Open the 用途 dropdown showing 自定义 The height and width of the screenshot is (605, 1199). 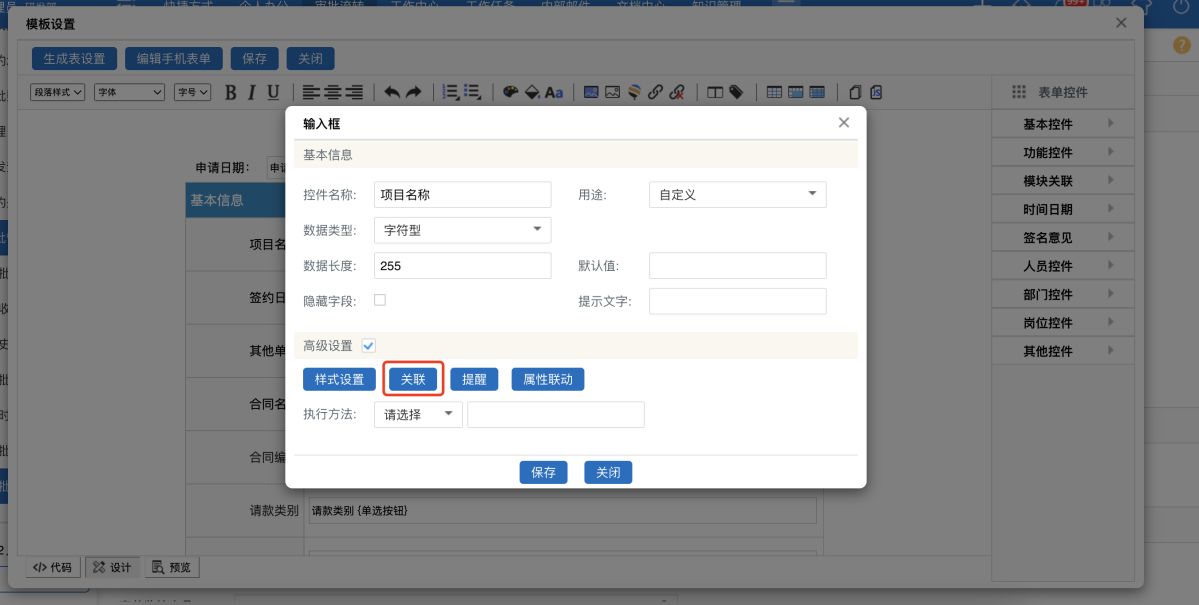(737, 195)
